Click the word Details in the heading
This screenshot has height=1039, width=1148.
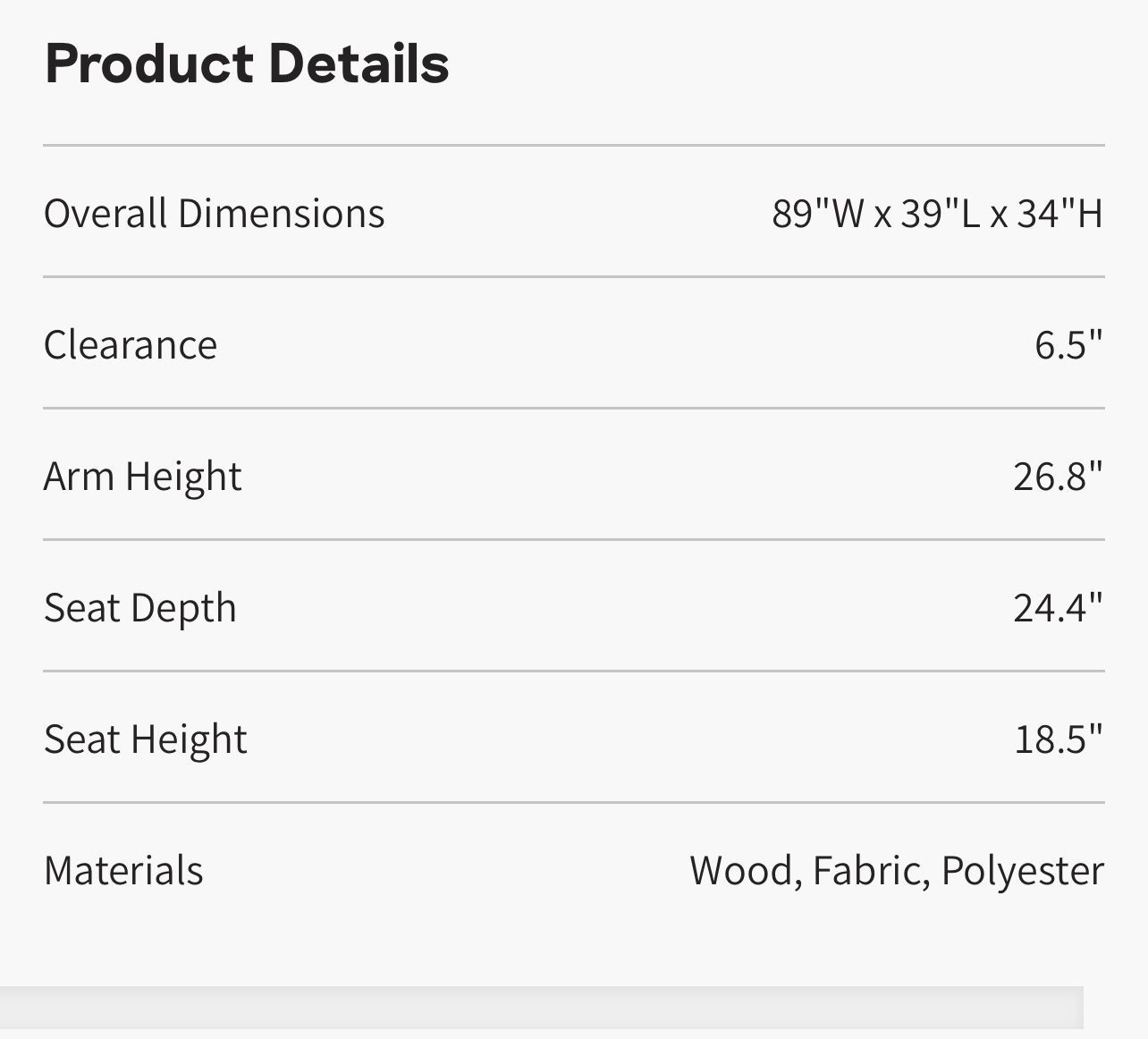pos(358,64)
